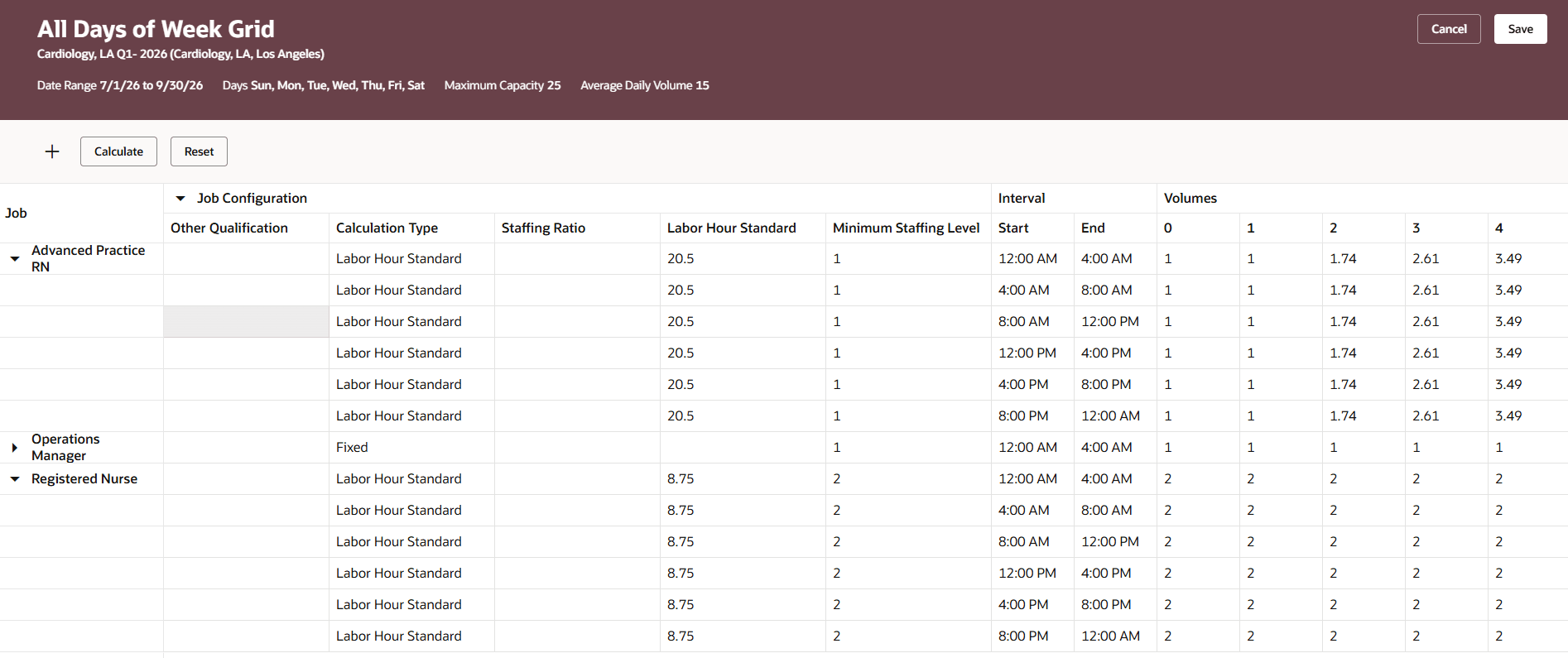
Task: Expand the Operations Manager job row
Action: pos(15,448)
